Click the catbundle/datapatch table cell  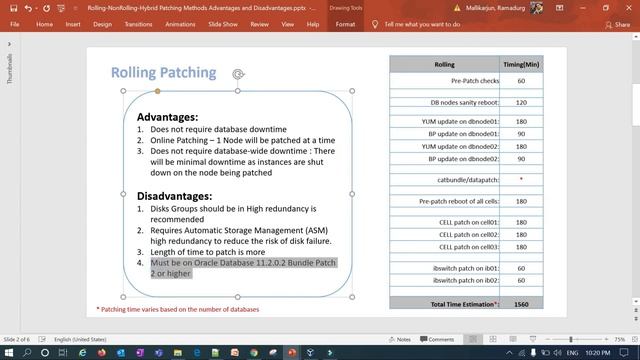coord(444,180)
